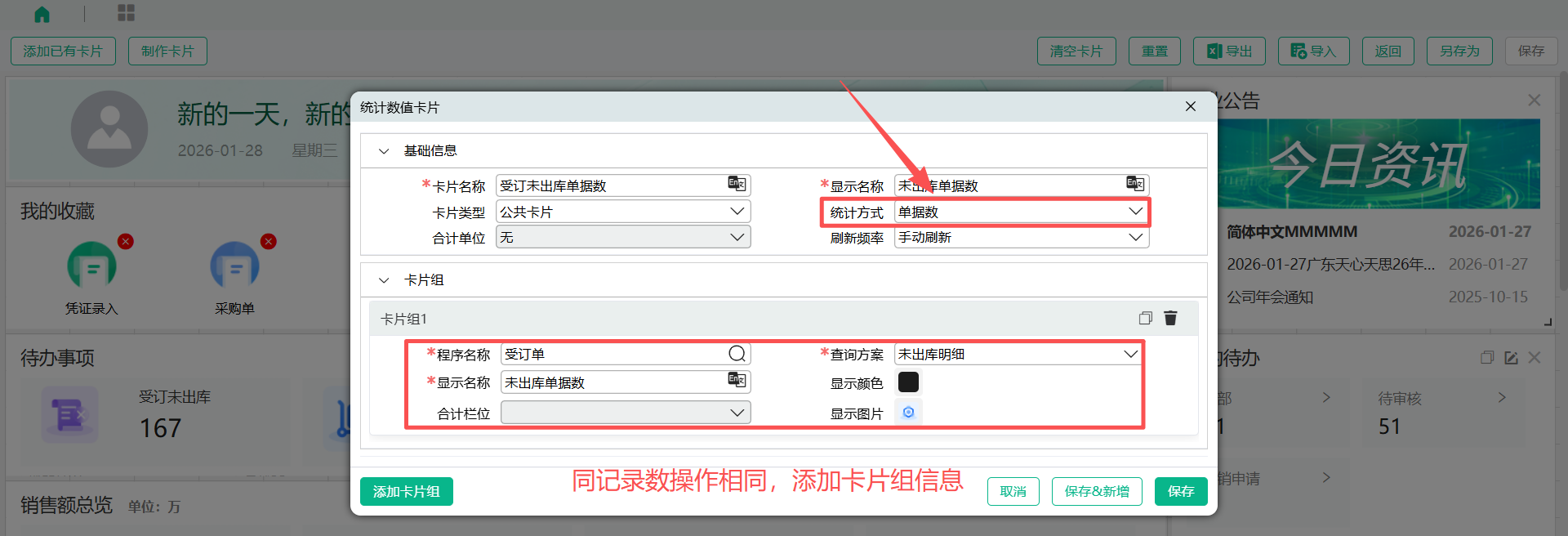Click the 保存&新增 button

(1096, 491)
